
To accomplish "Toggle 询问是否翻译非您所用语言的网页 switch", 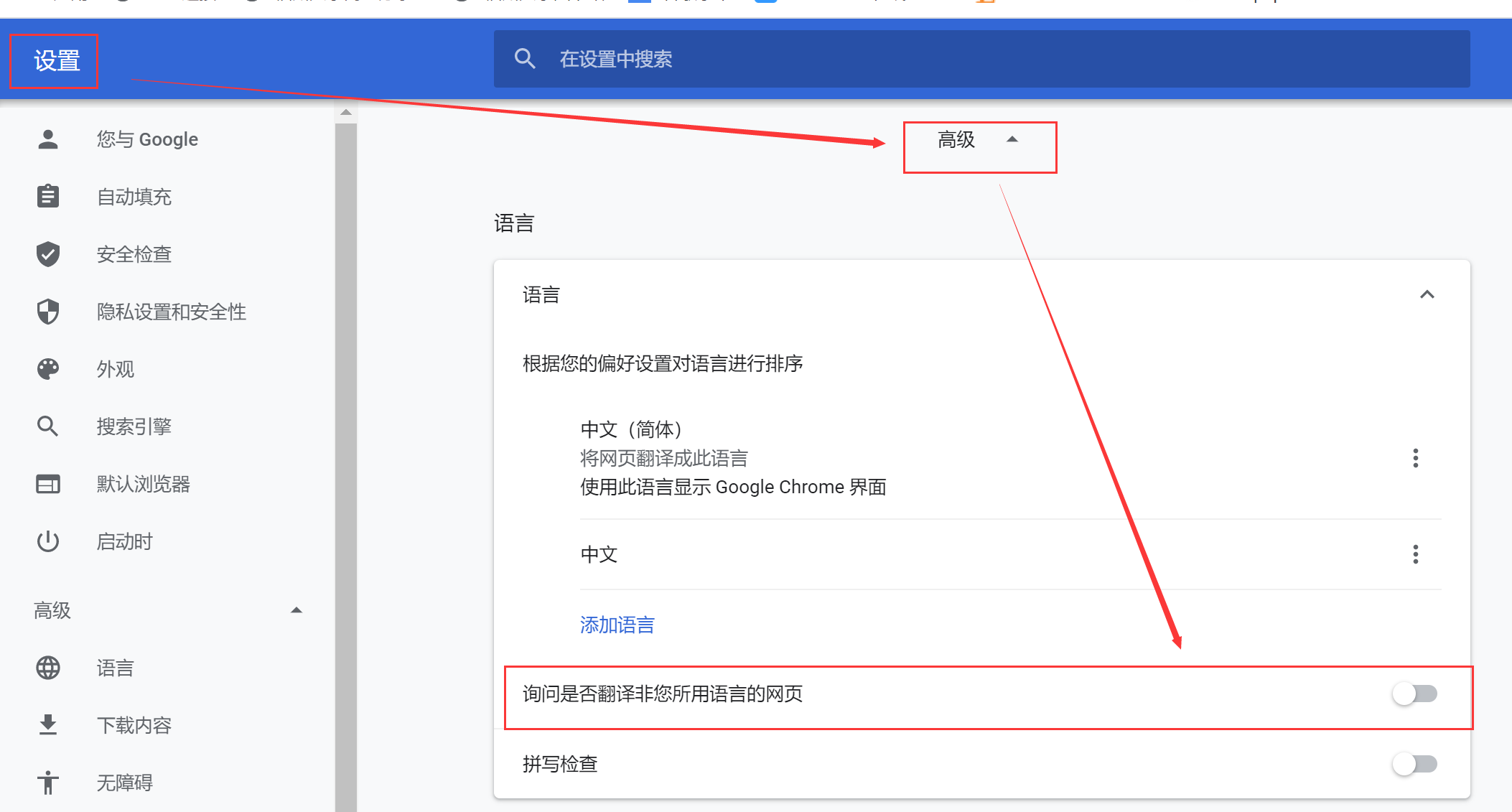I will point(1414,694).
